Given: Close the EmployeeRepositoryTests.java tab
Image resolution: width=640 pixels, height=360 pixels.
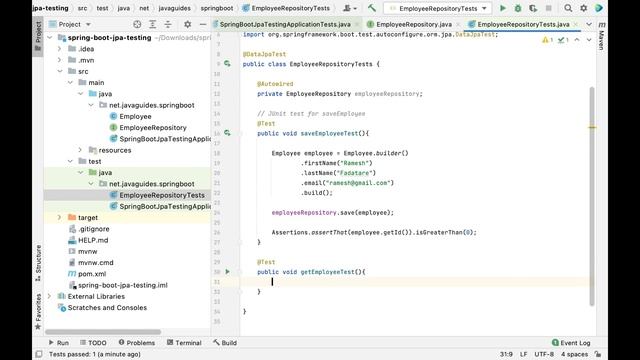Looking at the screenshot, I should pyautogui.click(x=576, y=24).
